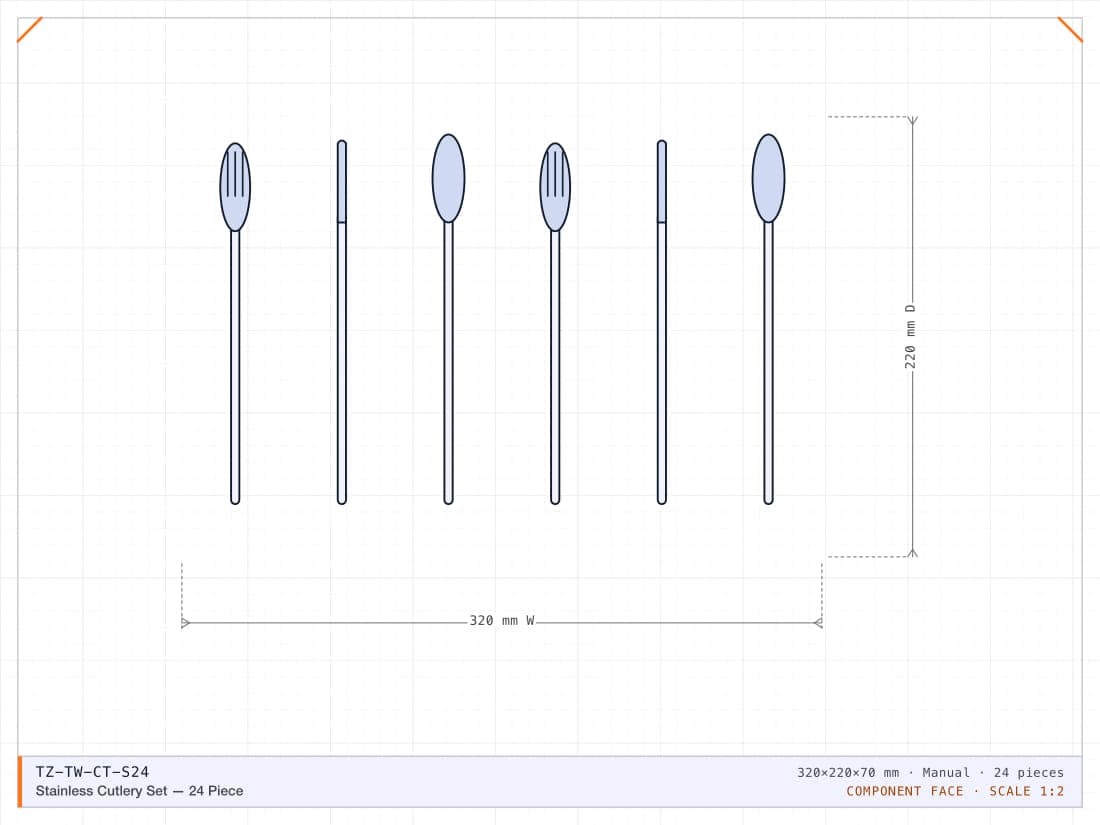Select the first knife blade
The width and height of the screenshot is (1100, 825).
pyautogui.click(x=342, y=182)
